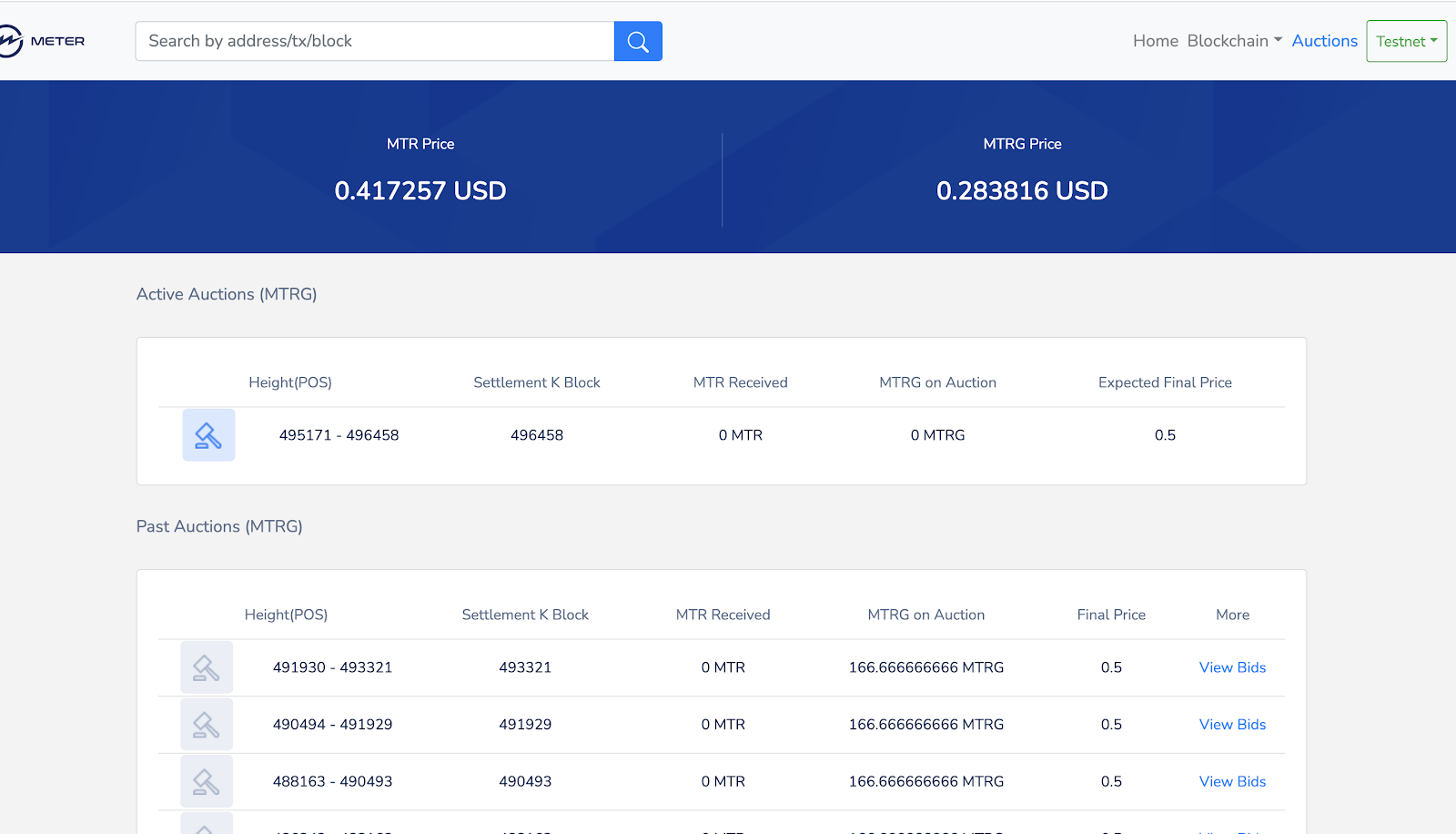Click 0 MTR received for settlement block 490493
1456x834 pixels.
[x=723, y=781]
